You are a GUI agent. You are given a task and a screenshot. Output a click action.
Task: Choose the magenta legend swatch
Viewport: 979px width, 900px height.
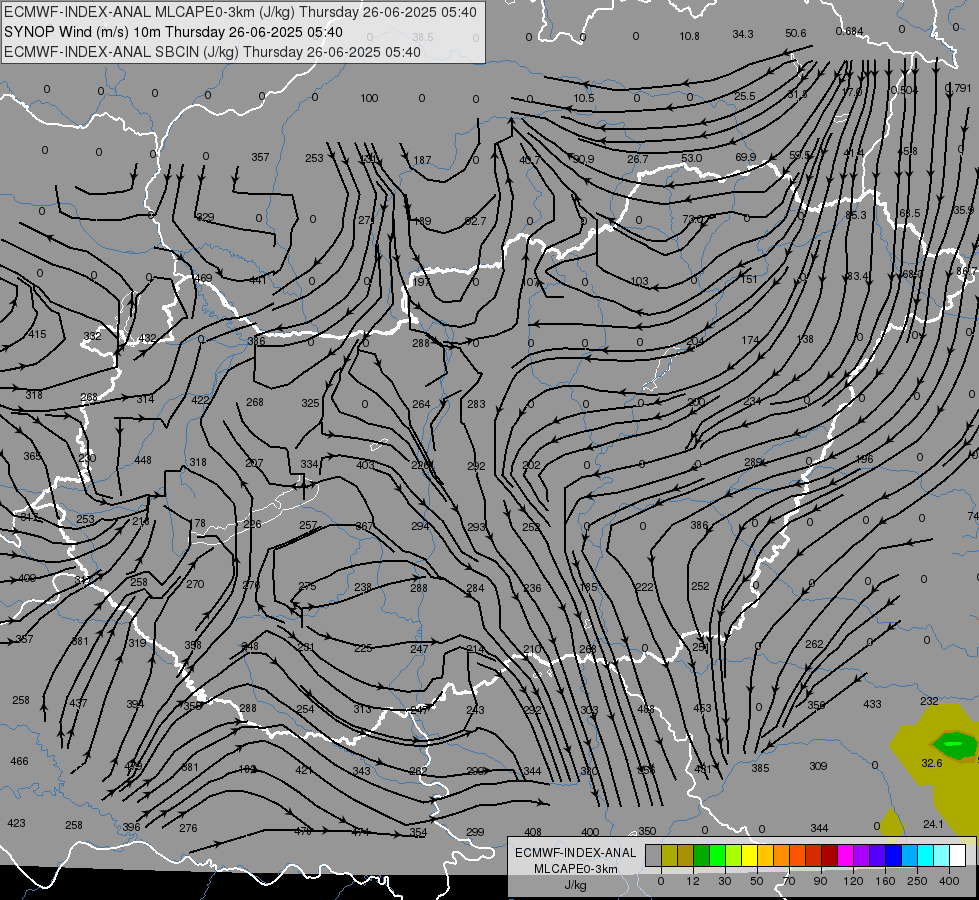[x=845, y=855]
